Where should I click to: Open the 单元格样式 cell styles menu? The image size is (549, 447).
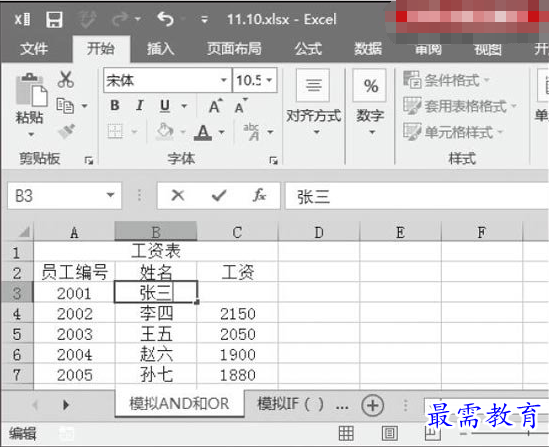(x=453, y=132)
